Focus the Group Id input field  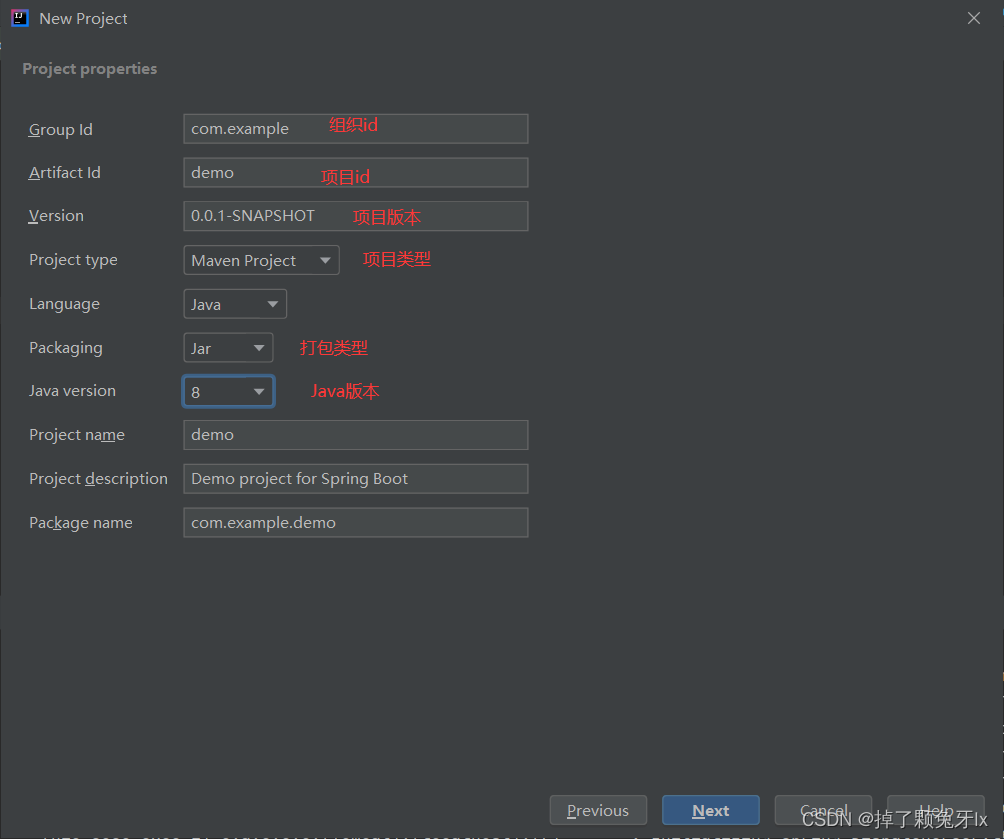(x=355, y=129)
